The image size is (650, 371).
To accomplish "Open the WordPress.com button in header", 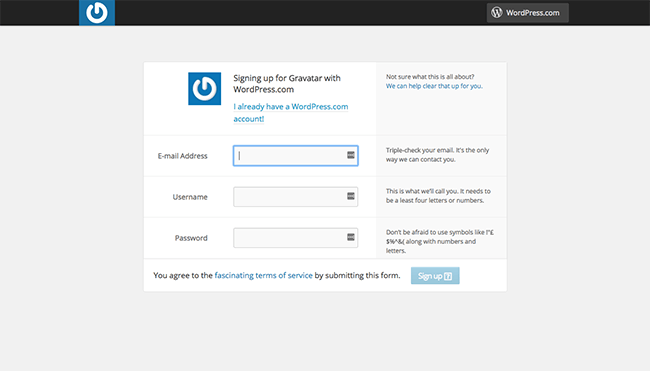I will pos(527,12).
